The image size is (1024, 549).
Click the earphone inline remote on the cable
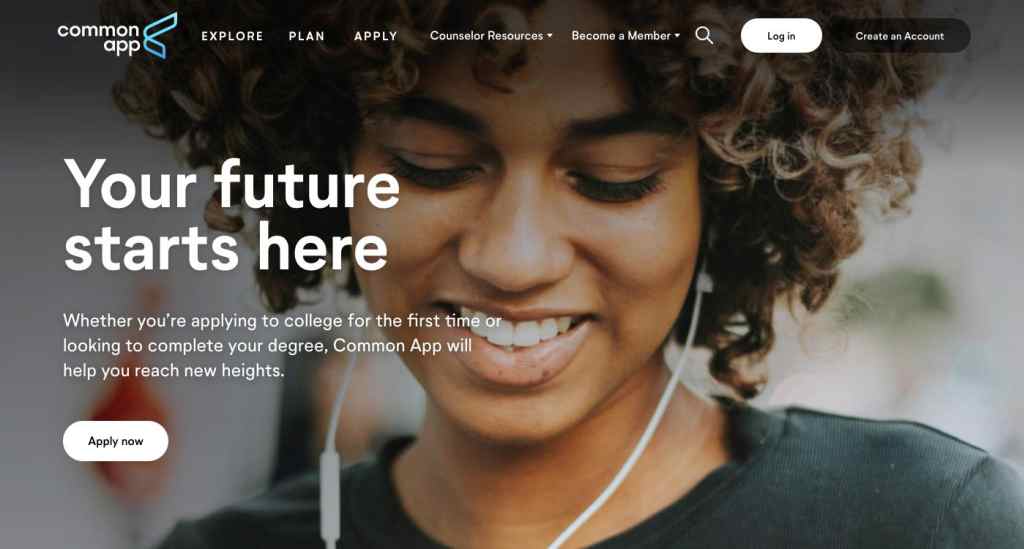330,495
